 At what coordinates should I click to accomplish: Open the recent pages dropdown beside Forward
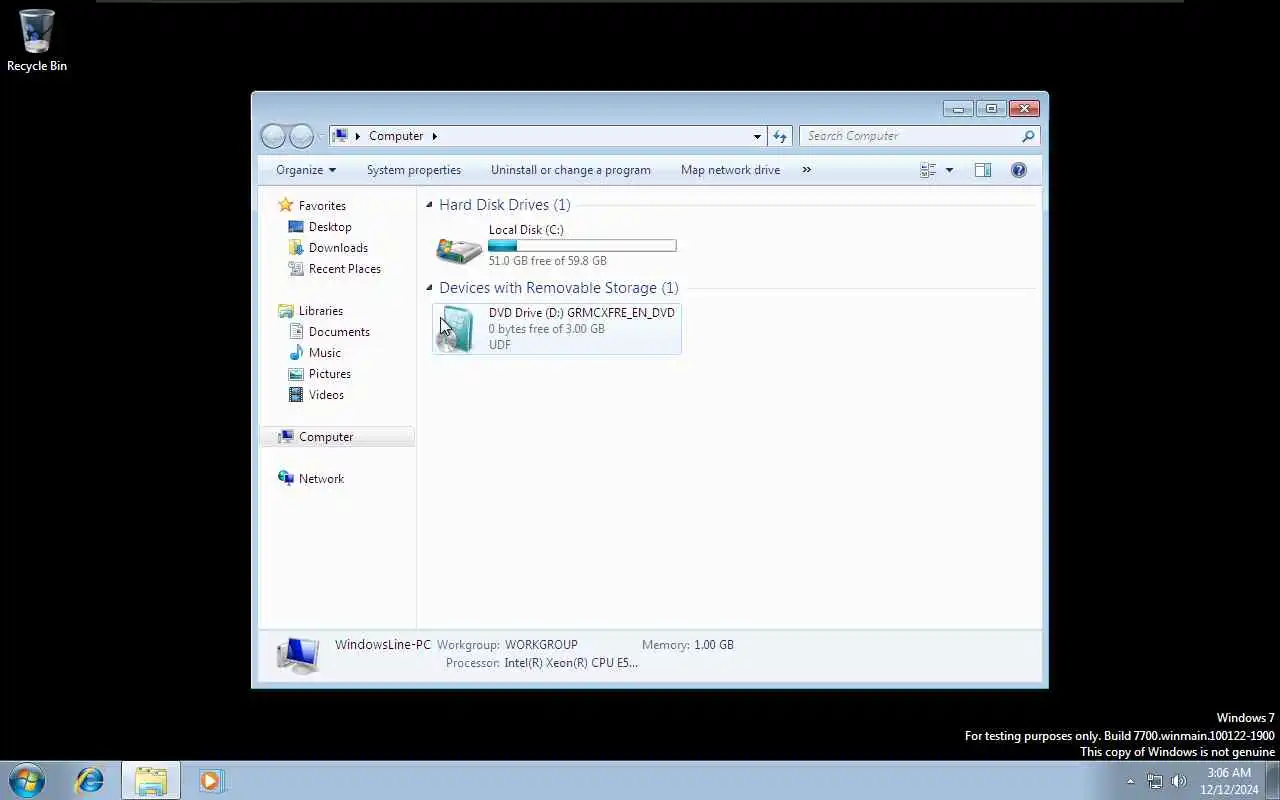point(321,136)
